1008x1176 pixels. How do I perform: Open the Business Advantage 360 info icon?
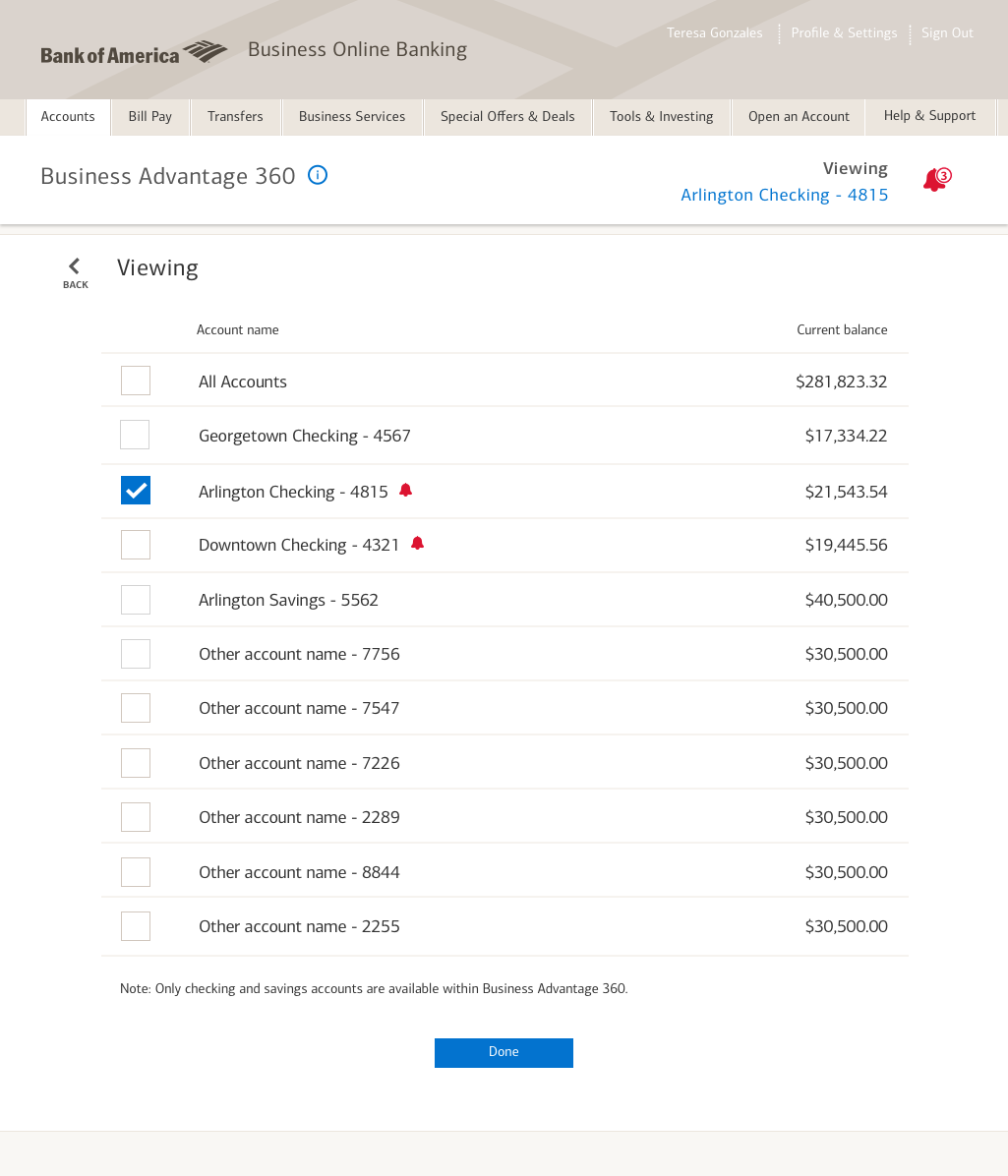point(318,175)
